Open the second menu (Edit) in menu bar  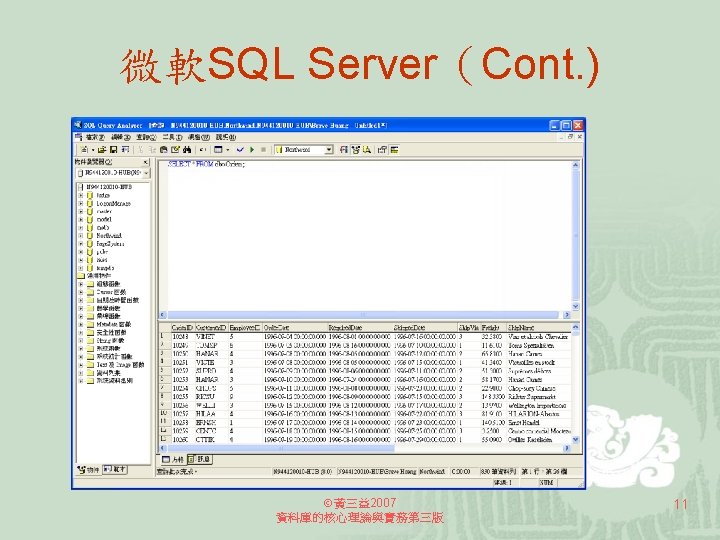[x=121, y=137]
